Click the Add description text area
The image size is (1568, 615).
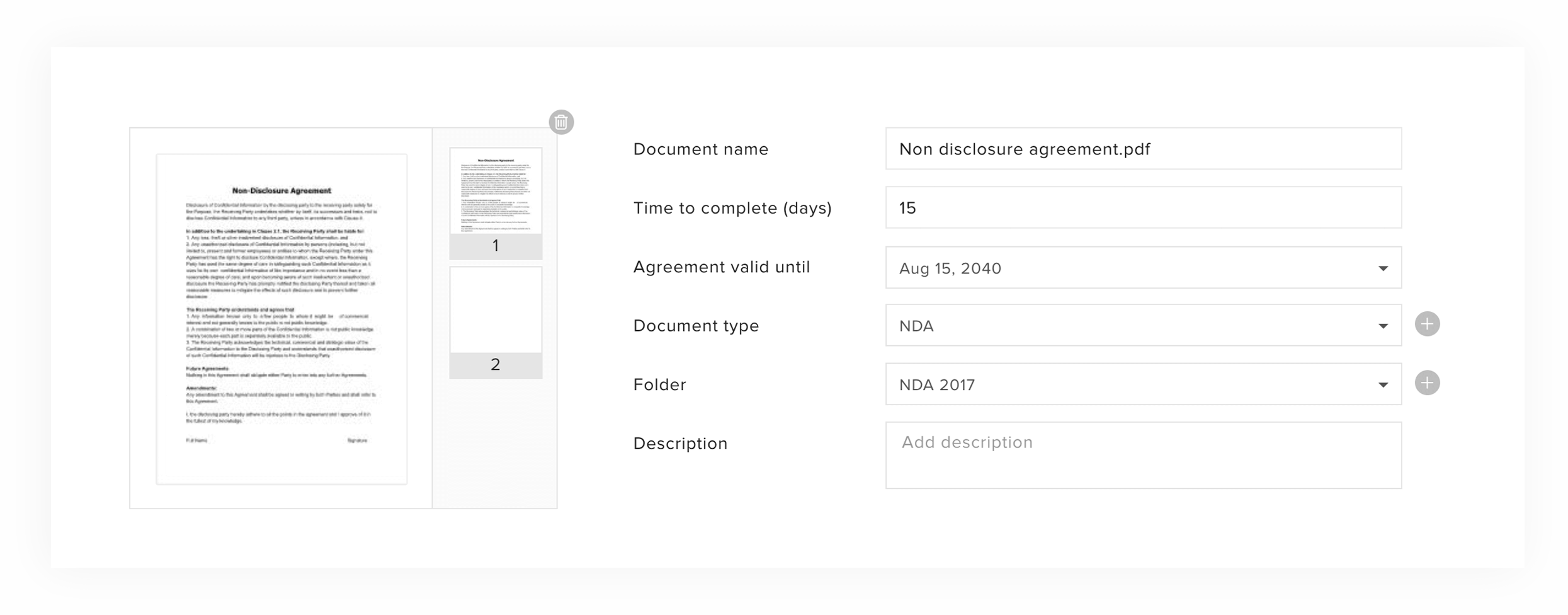click(1142, 455)
